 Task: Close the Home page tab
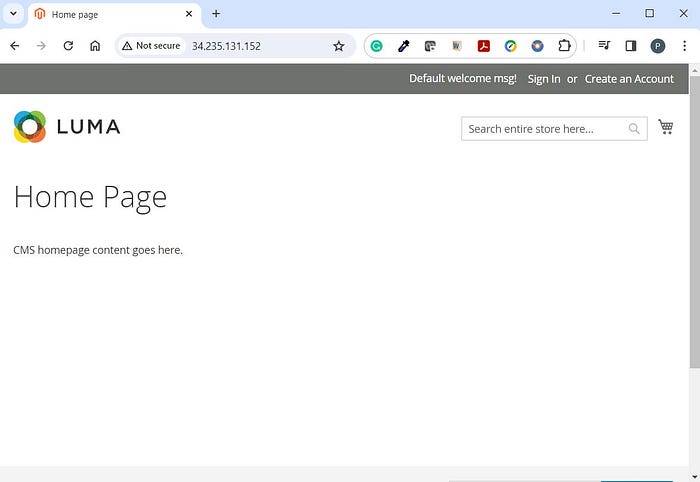(x=189, y=14)
